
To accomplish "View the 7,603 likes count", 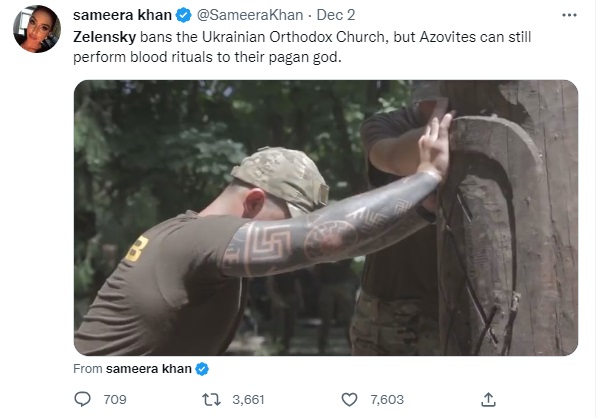I will [387, 400].
